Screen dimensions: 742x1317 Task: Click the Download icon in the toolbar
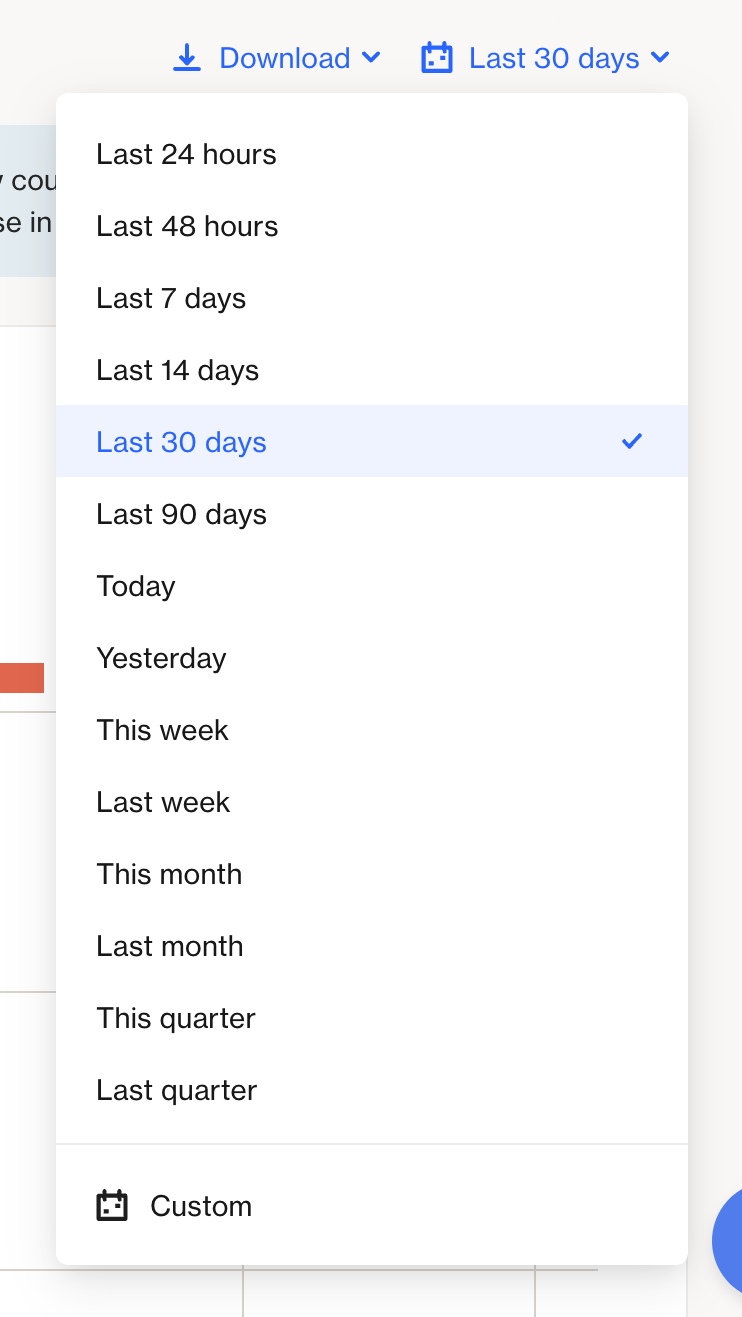click(187, 58)
